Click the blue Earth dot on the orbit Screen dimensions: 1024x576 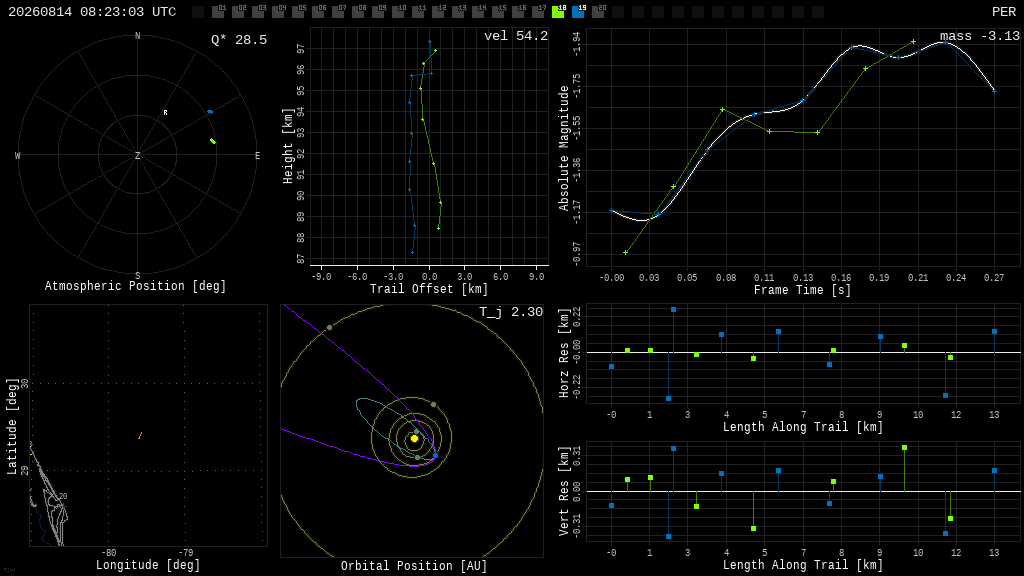point(436,455)
